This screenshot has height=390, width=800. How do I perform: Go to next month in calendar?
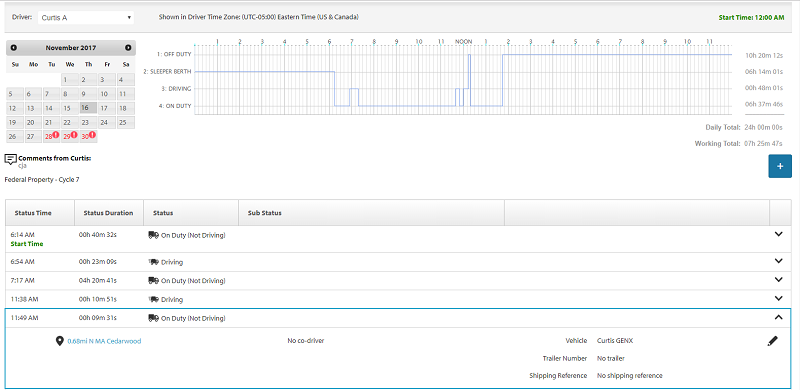[128, 47]
